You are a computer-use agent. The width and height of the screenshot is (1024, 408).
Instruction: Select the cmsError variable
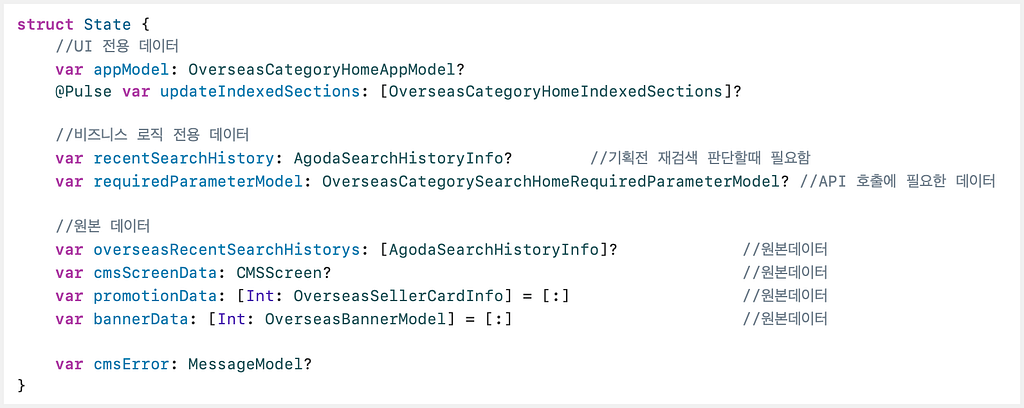click(131, 363)
